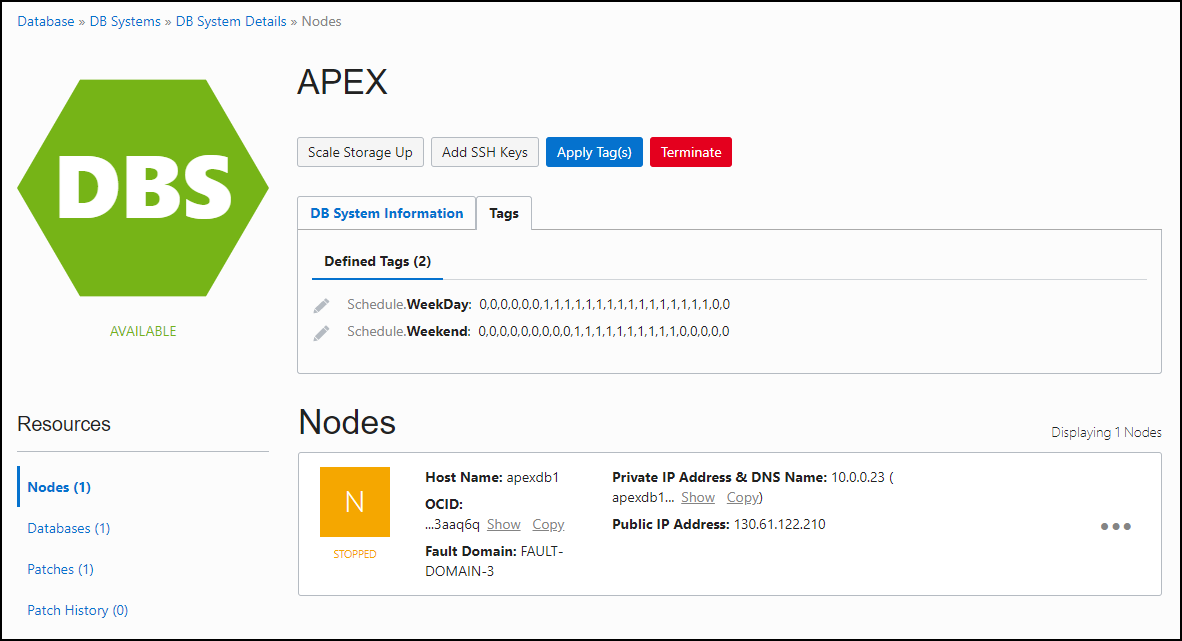Click the Public IP Address 130.61.122.210

point(779,524)
